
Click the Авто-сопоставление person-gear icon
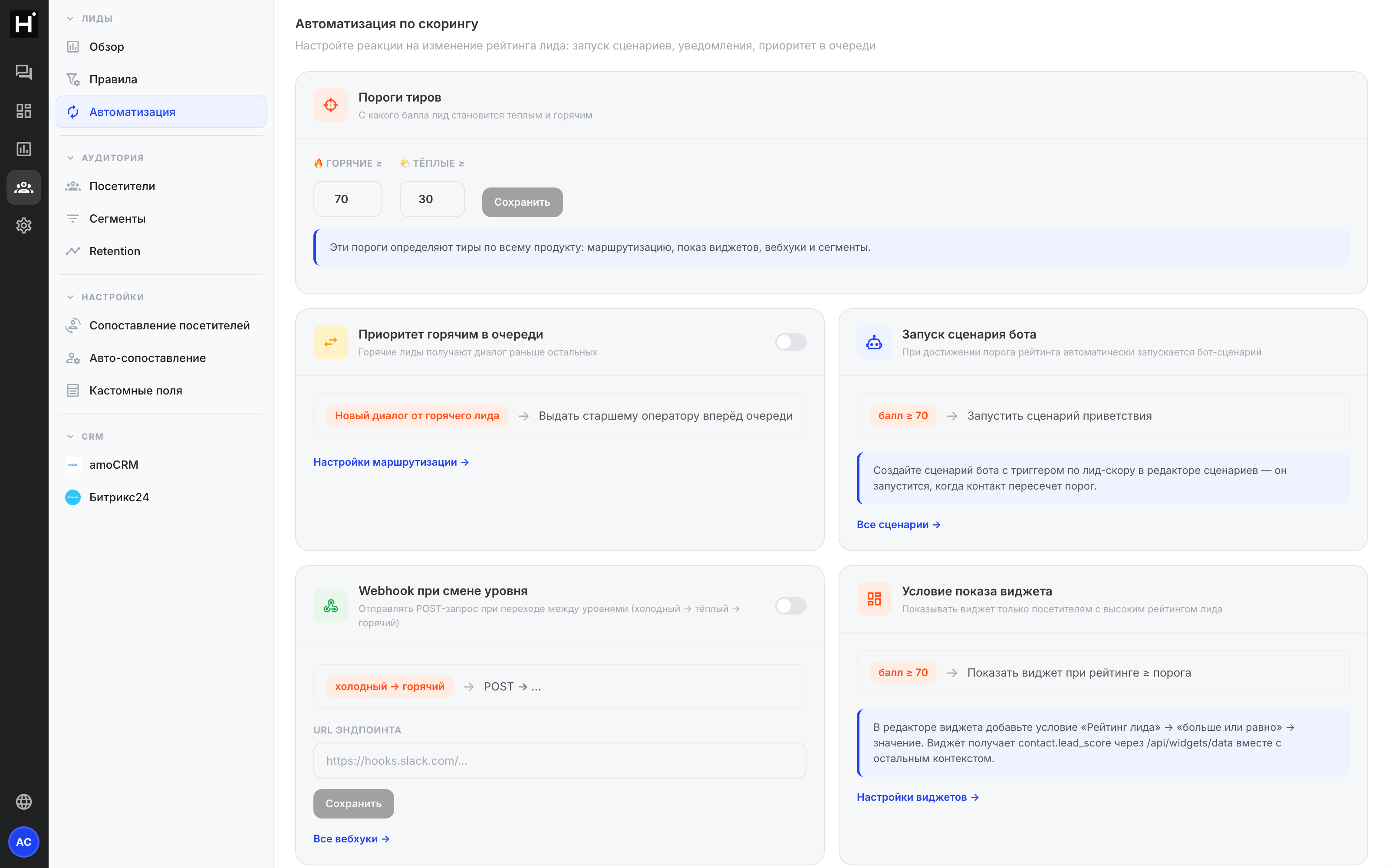pos(73,358)
